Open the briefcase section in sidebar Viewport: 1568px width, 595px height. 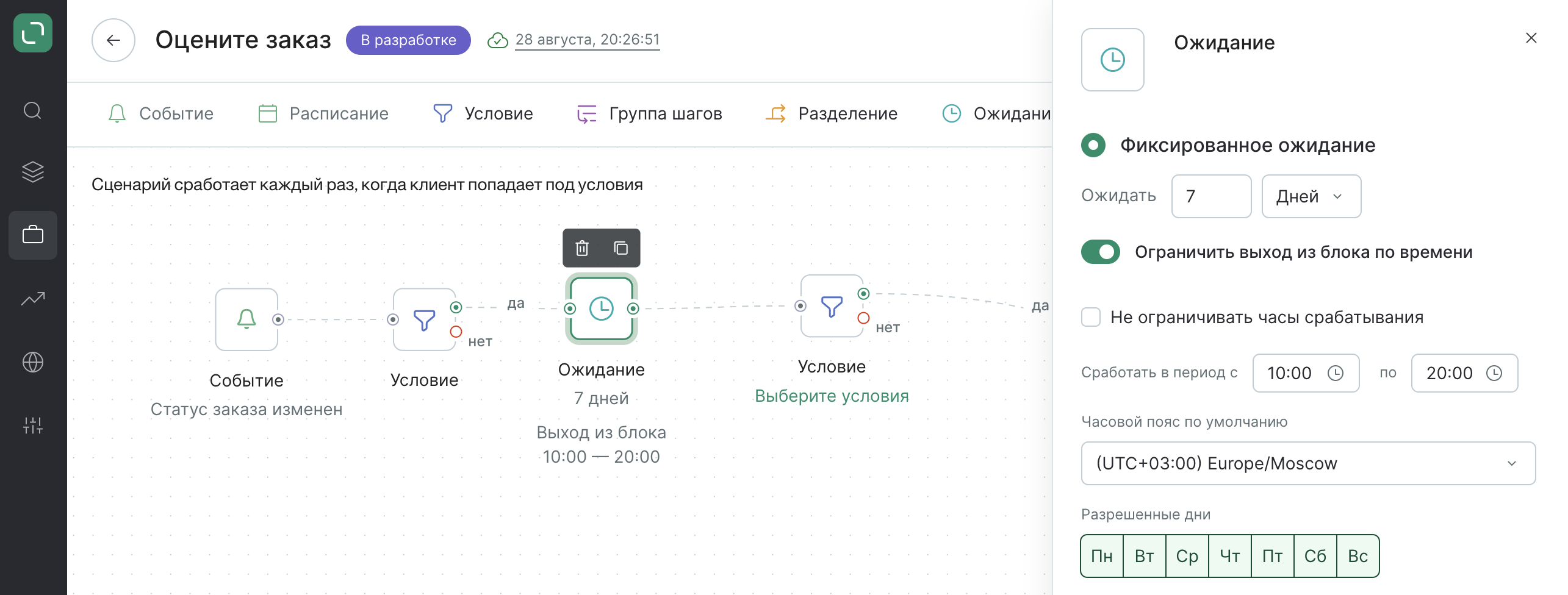[33, 235]
